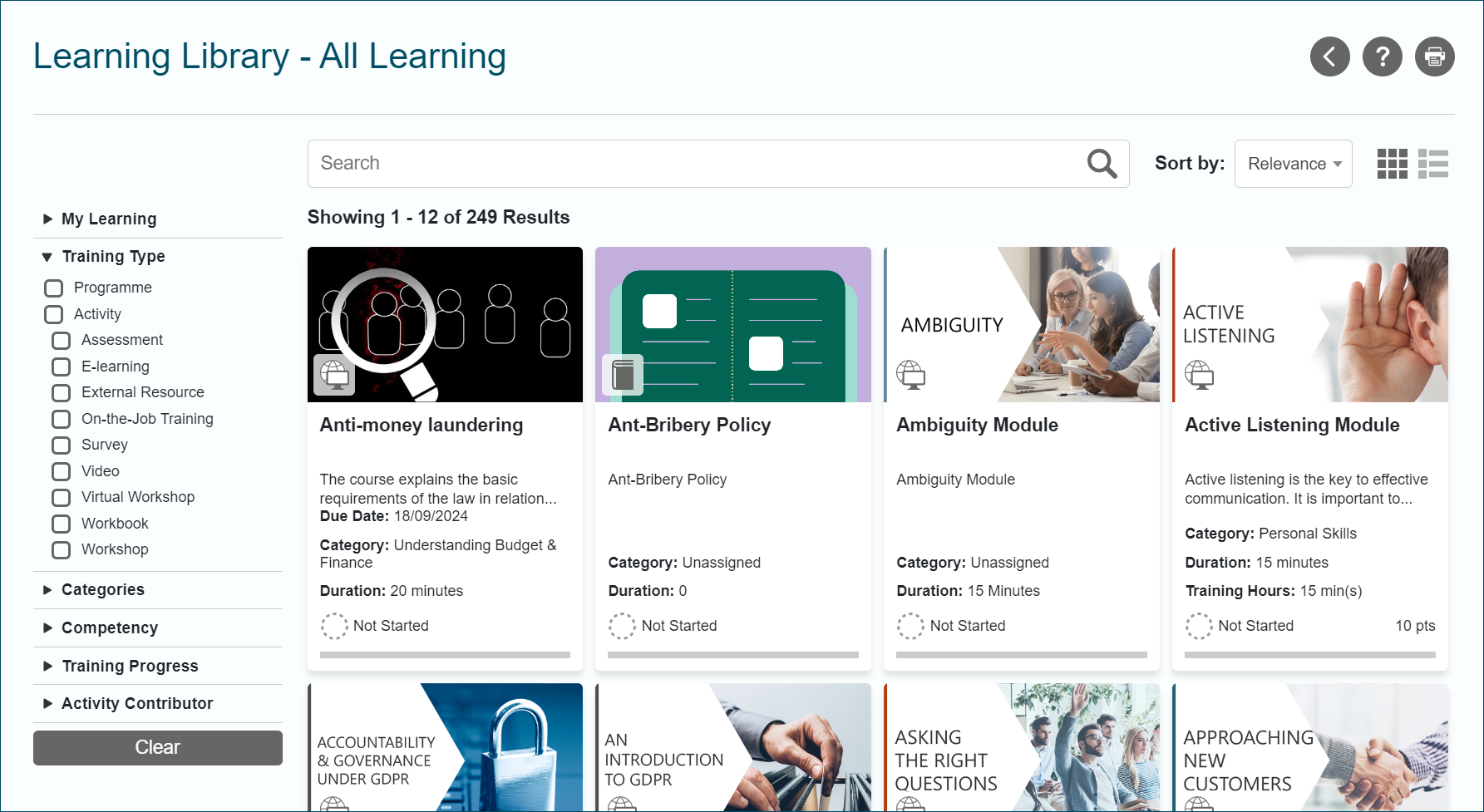This screenshot has width=1484, height=812.
Task: Click Not Started status circle on Active Listening
Action: (1199, 626)
